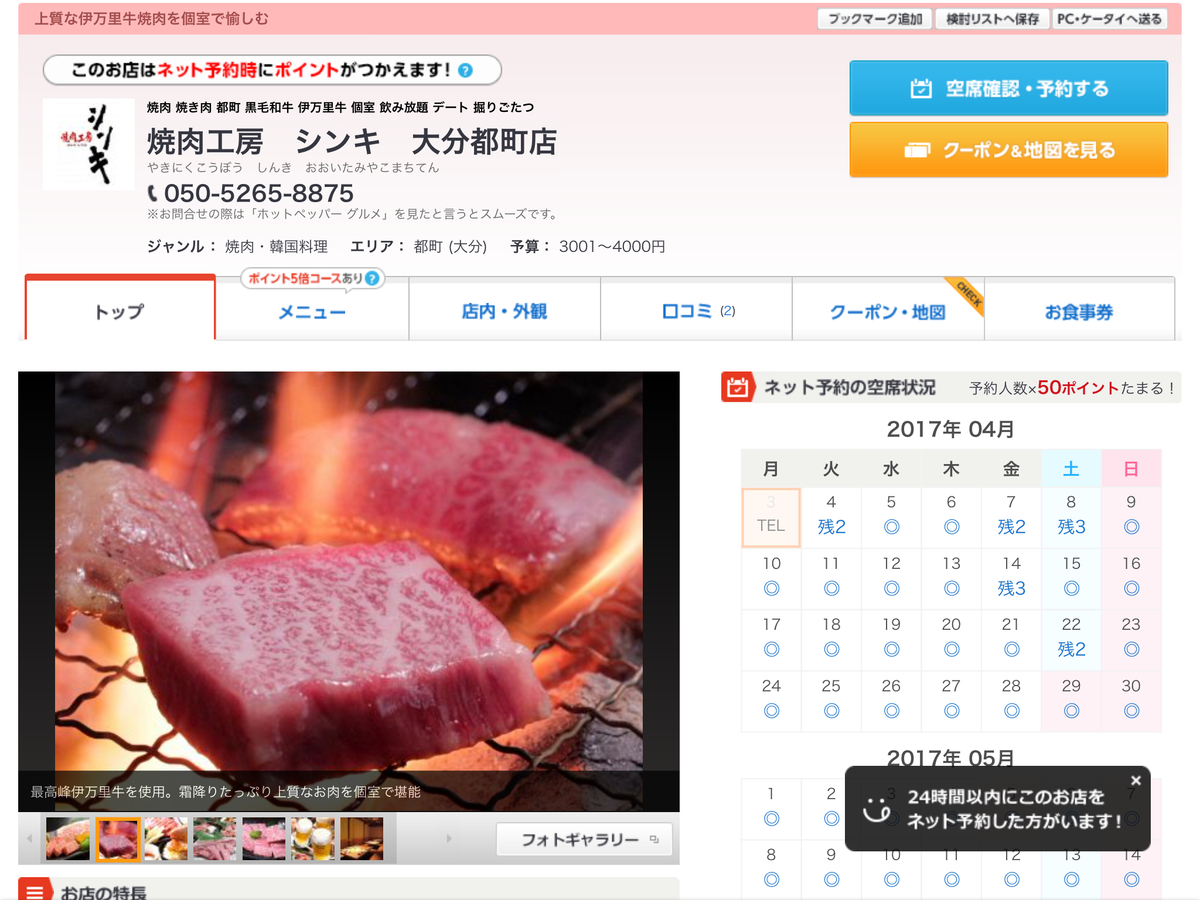Open the メニュー tab

pos(312,312)
